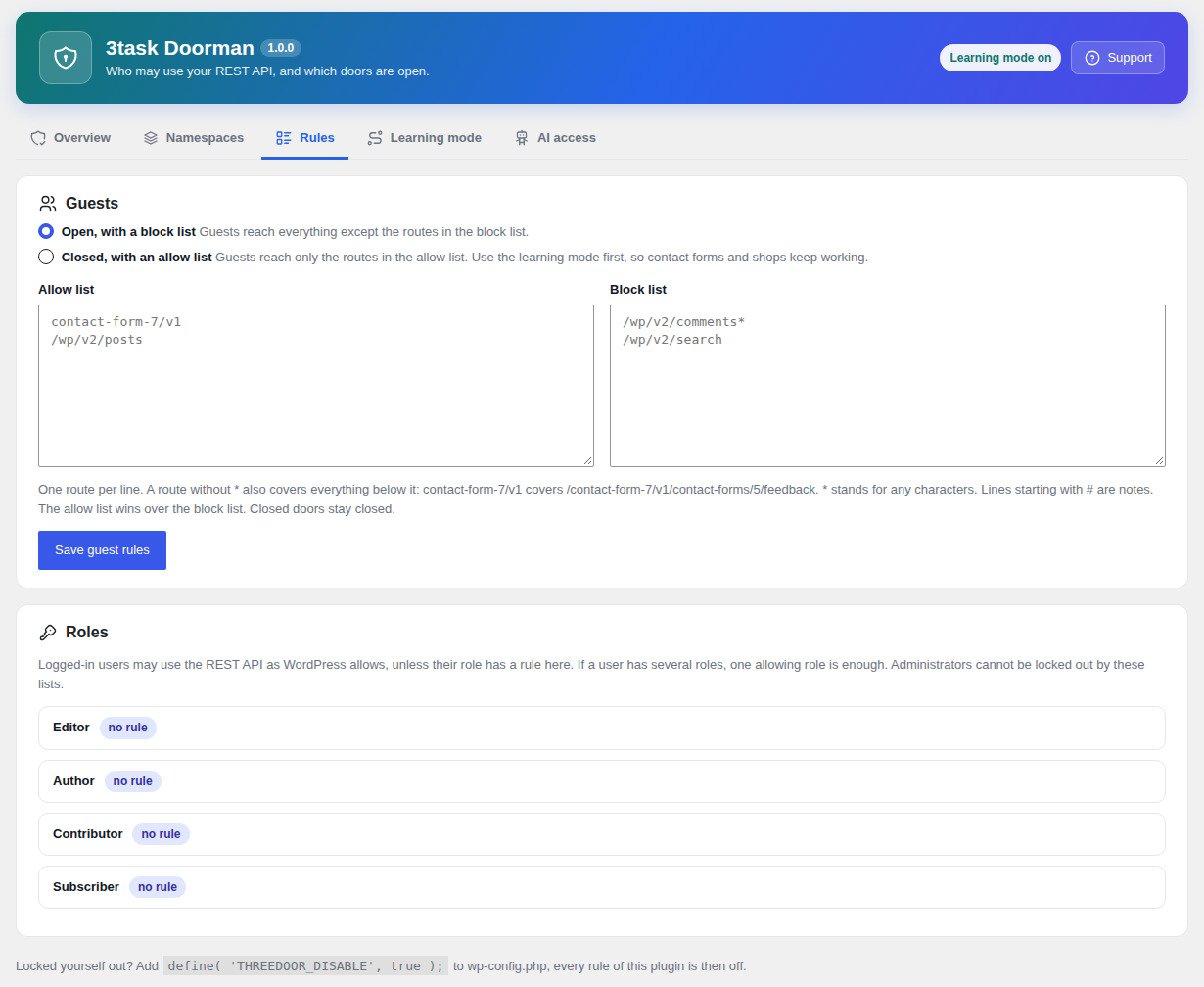Click the Namespaces layers icon
The image size is (1204, 987).
(x=151, y=138)
